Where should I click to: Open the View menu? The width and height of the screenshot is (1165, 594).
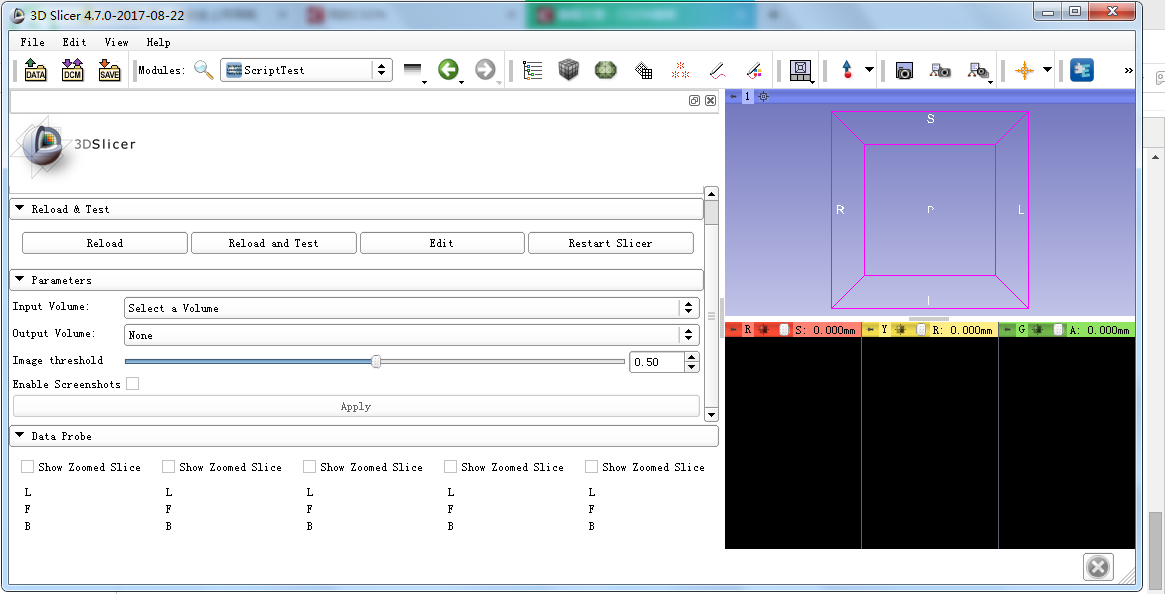pos(117,42)
